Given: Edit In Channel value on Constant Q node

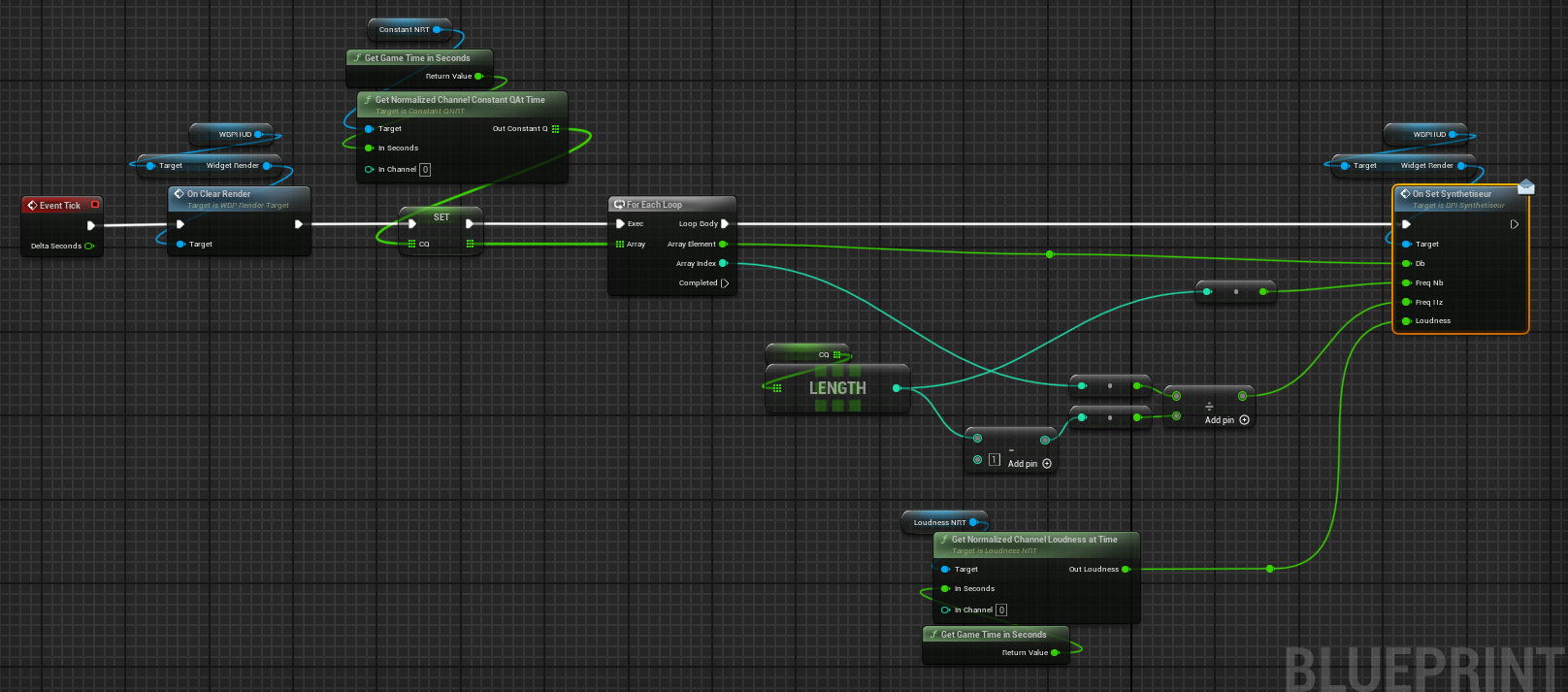Looking at the screenshot, I should pos(425,170).
